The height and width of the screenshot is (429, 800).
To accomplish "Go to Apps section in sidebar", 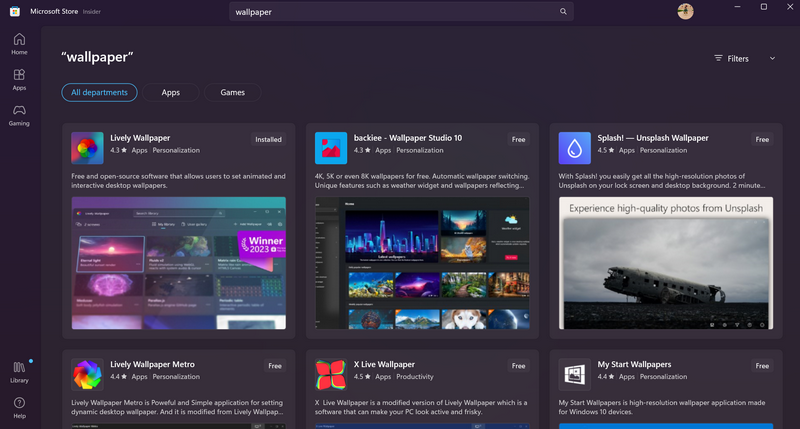I will pos(19,80).
